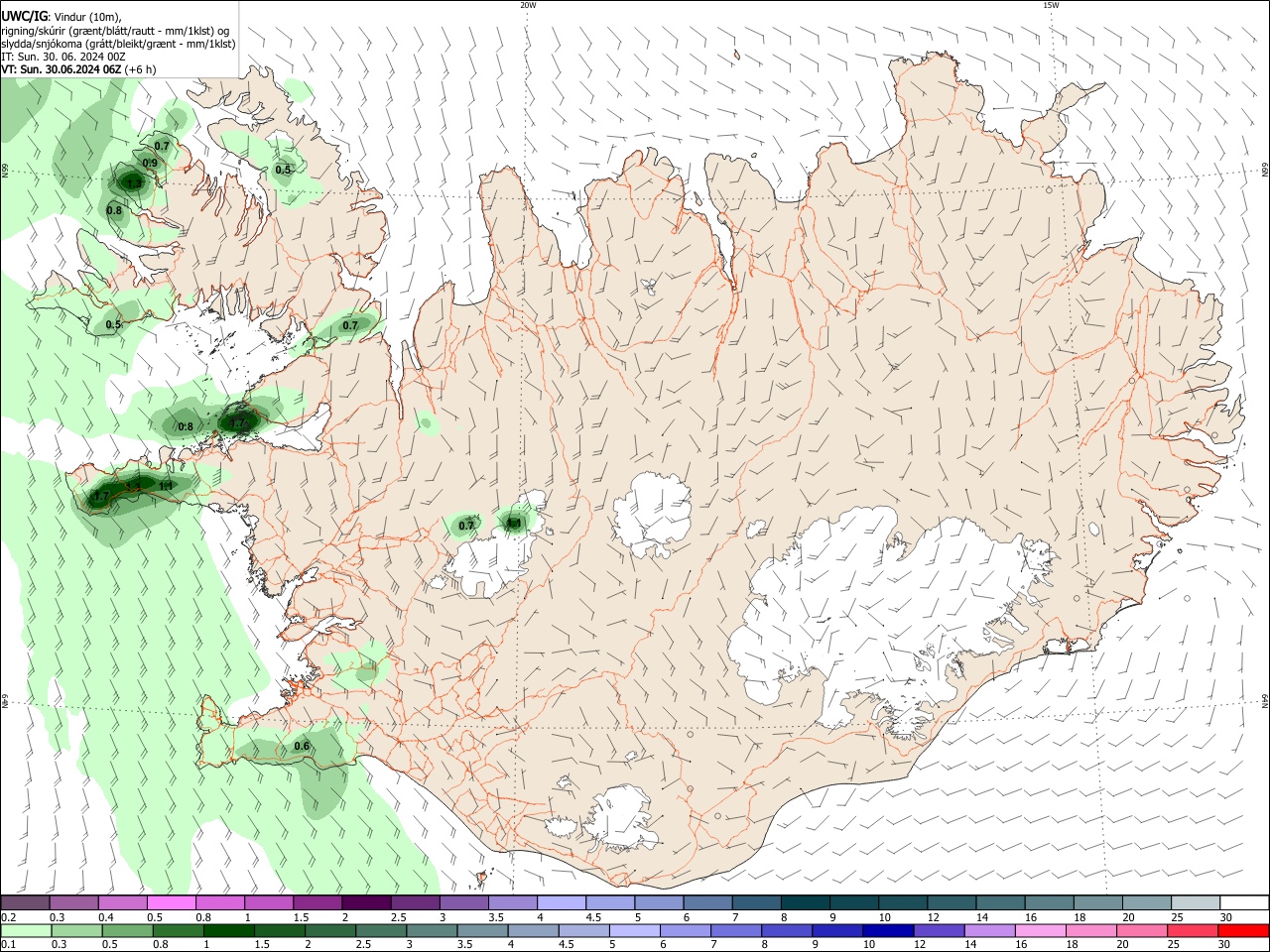Click the '0.2' label of the upper legend
Image resolution: width=1270 pixels, height=952 pixels.
tap(9, 917)
